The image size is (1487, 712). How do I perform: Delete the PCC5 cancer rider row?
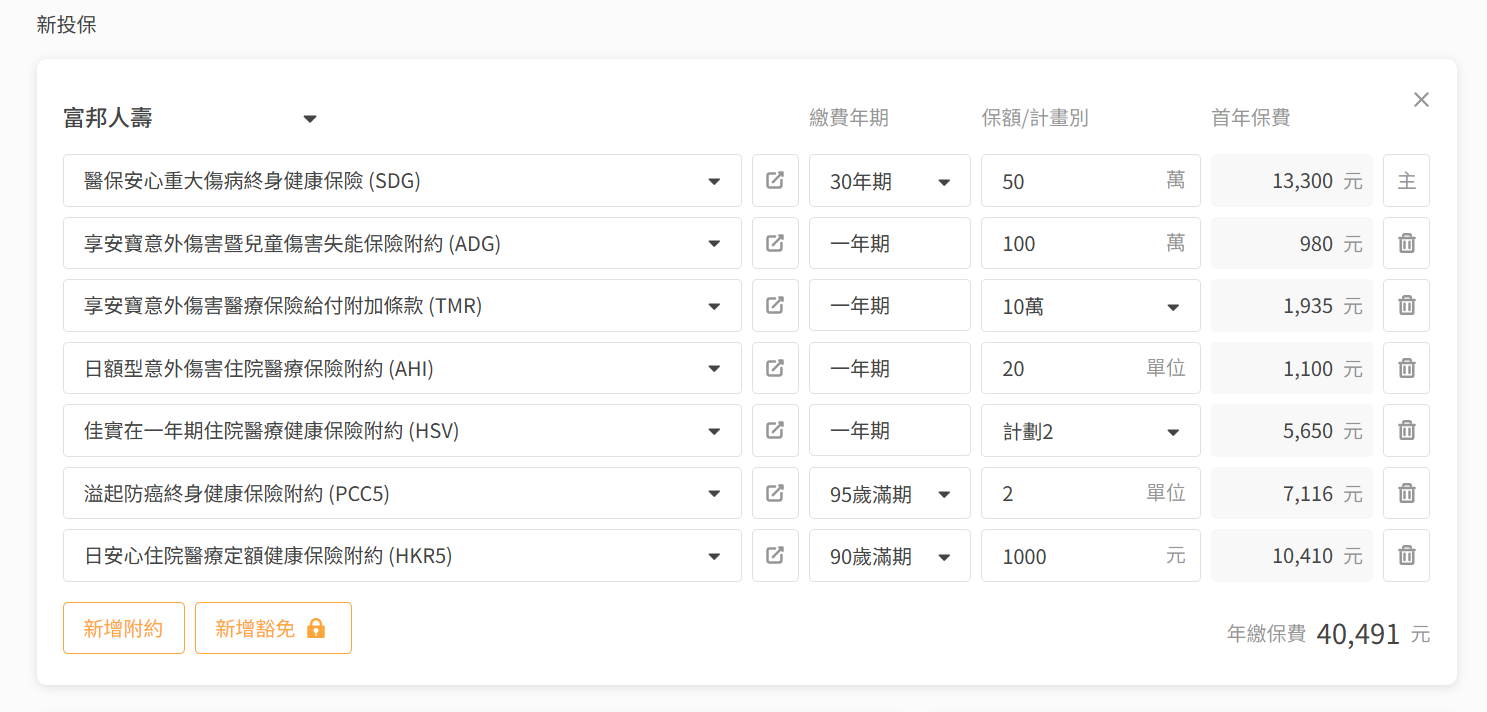(x=1406, y=493)
